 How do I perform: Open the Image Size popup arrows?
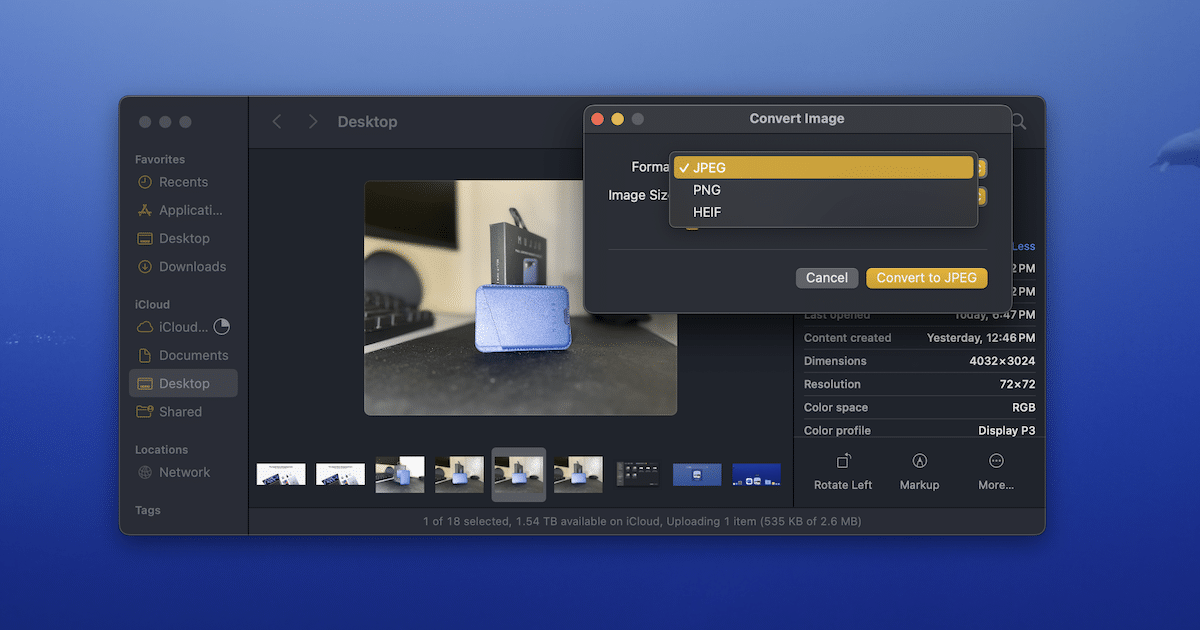pos(981,196)
